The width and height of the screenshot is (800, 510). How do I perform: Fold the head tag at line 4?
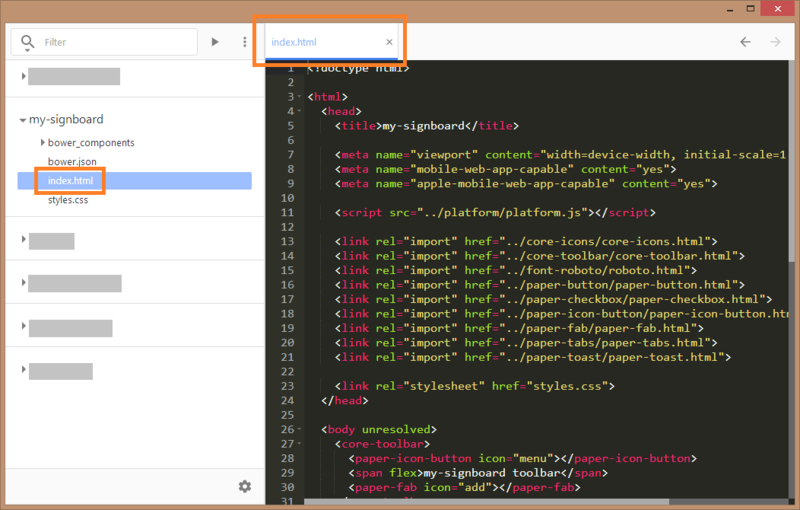pos(300,111)
